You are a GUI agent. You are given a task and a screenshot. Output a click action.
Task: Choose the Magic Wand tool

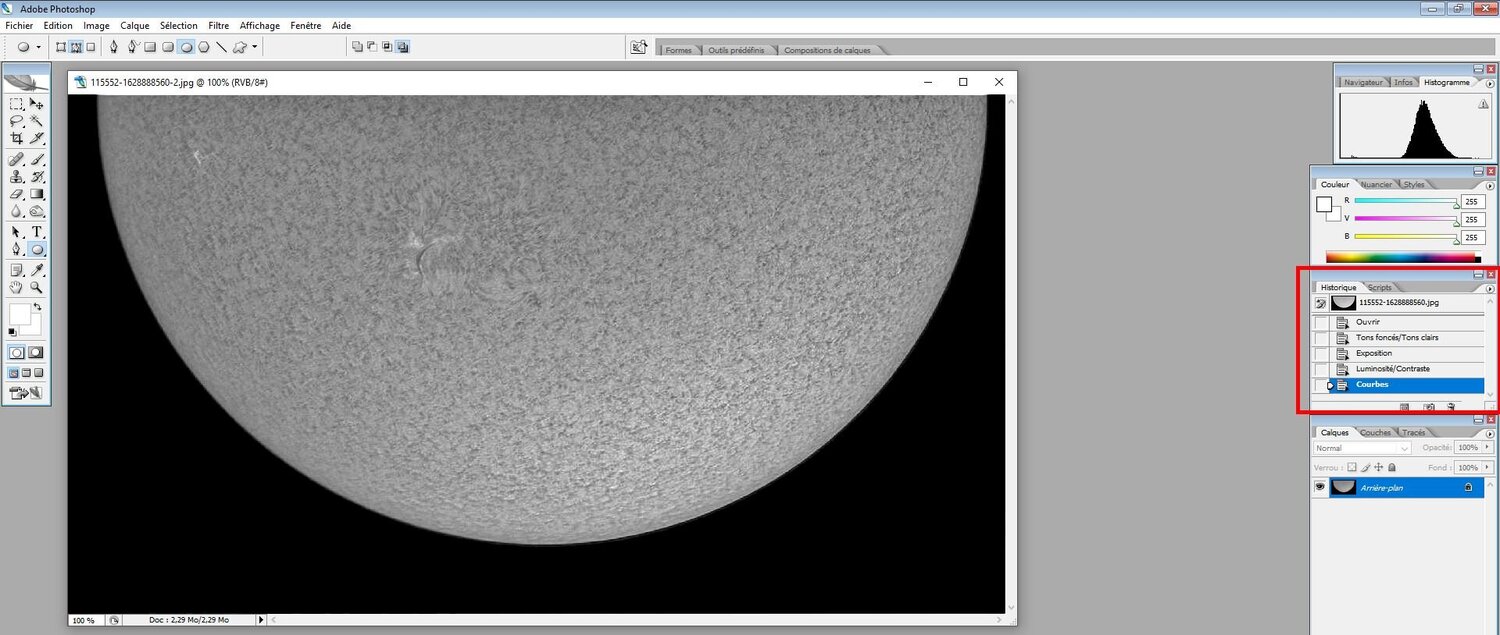37,120
